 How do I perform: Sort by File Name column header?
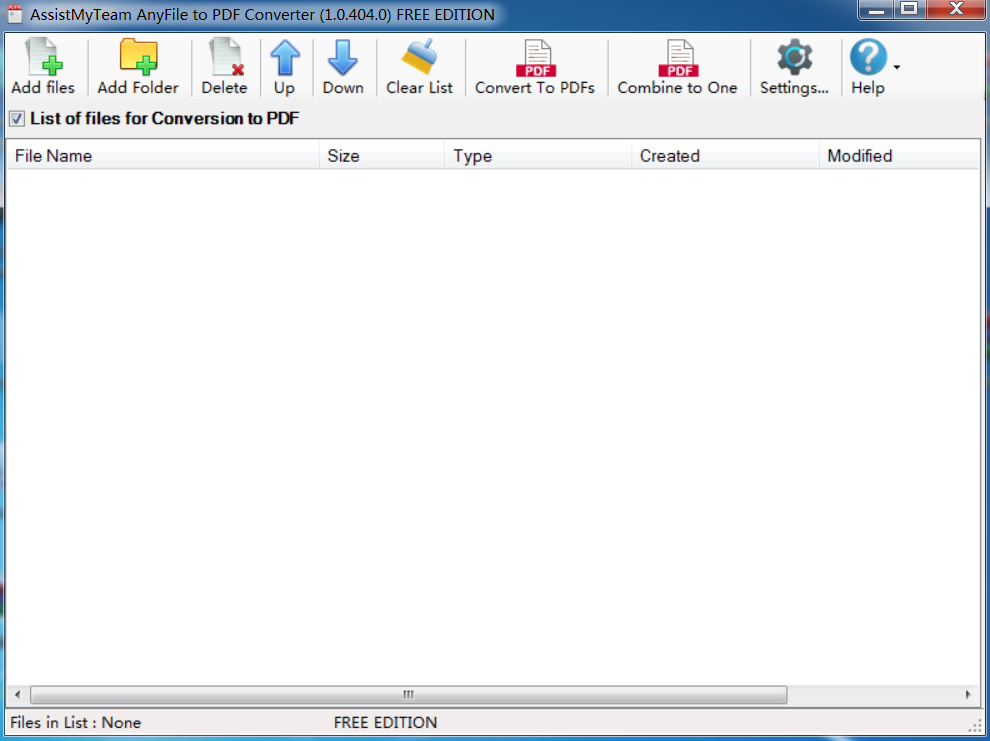pyautogui.click(x=163, y=156)
